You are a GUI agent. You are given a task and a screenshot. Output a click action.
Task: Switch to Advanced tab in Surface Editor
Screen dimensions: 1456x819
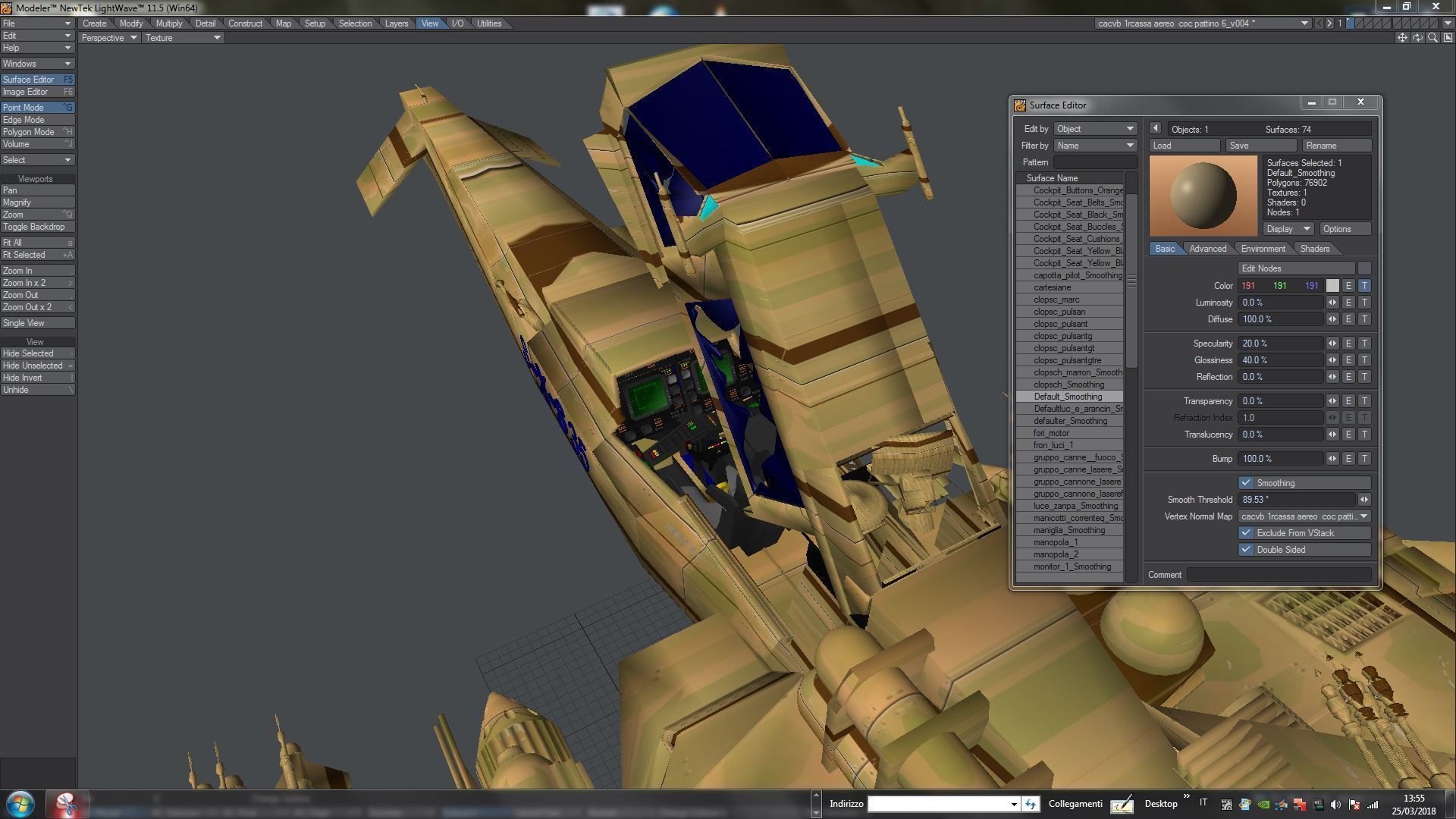[x=1207, y=249]
